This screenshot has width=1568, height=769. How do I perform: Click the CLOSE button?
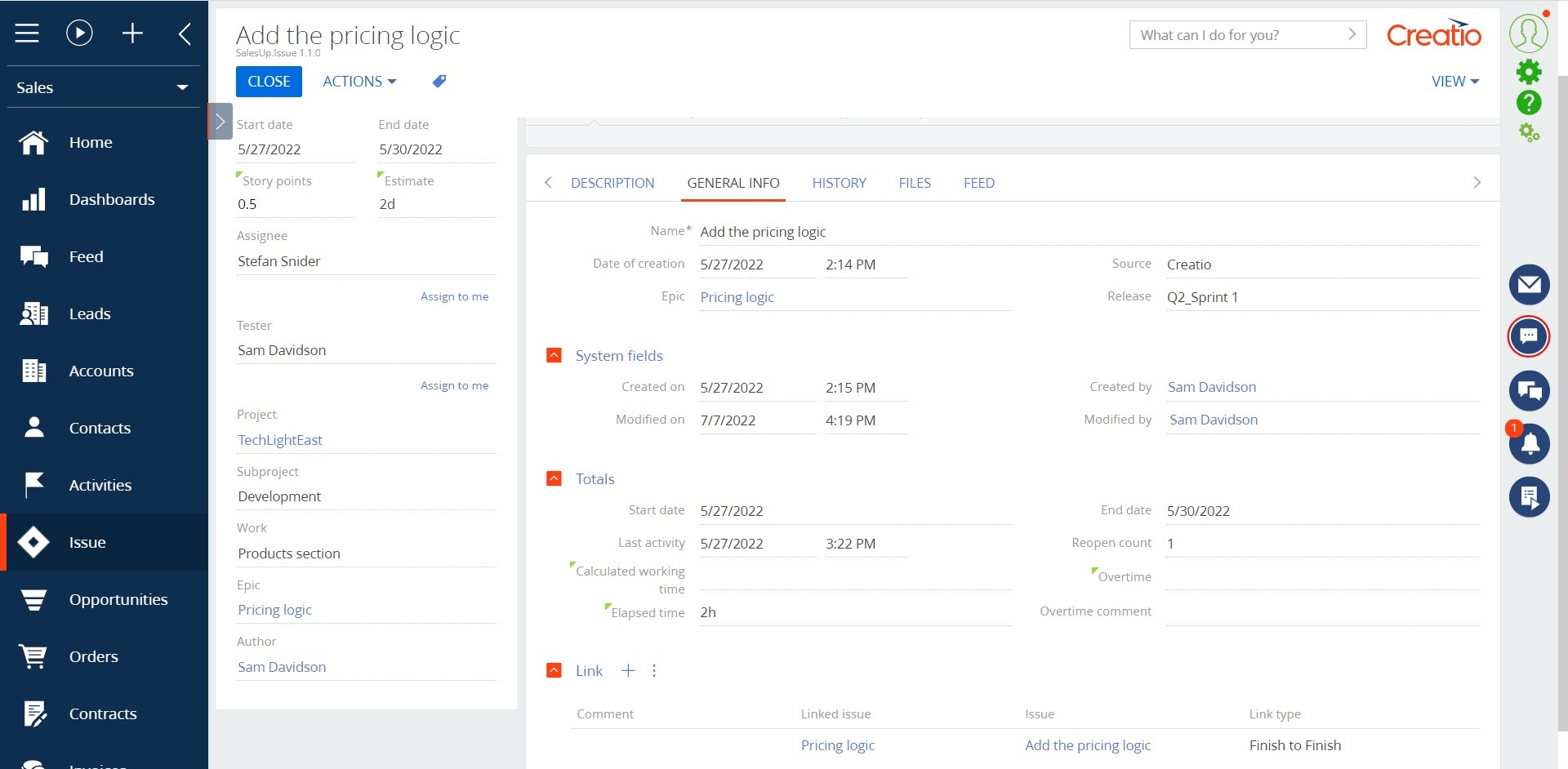(269, 81)
